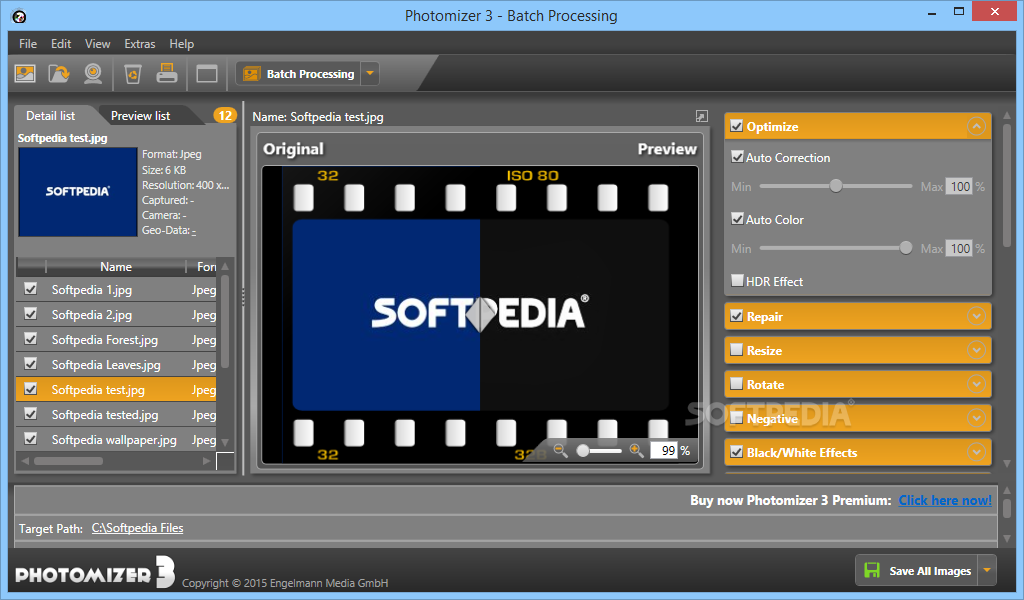Image resolution: width=1024 pixels, height=600 pixels.
Task: Click the Auto Correction Max percentage field
Action: click(959, 186)
